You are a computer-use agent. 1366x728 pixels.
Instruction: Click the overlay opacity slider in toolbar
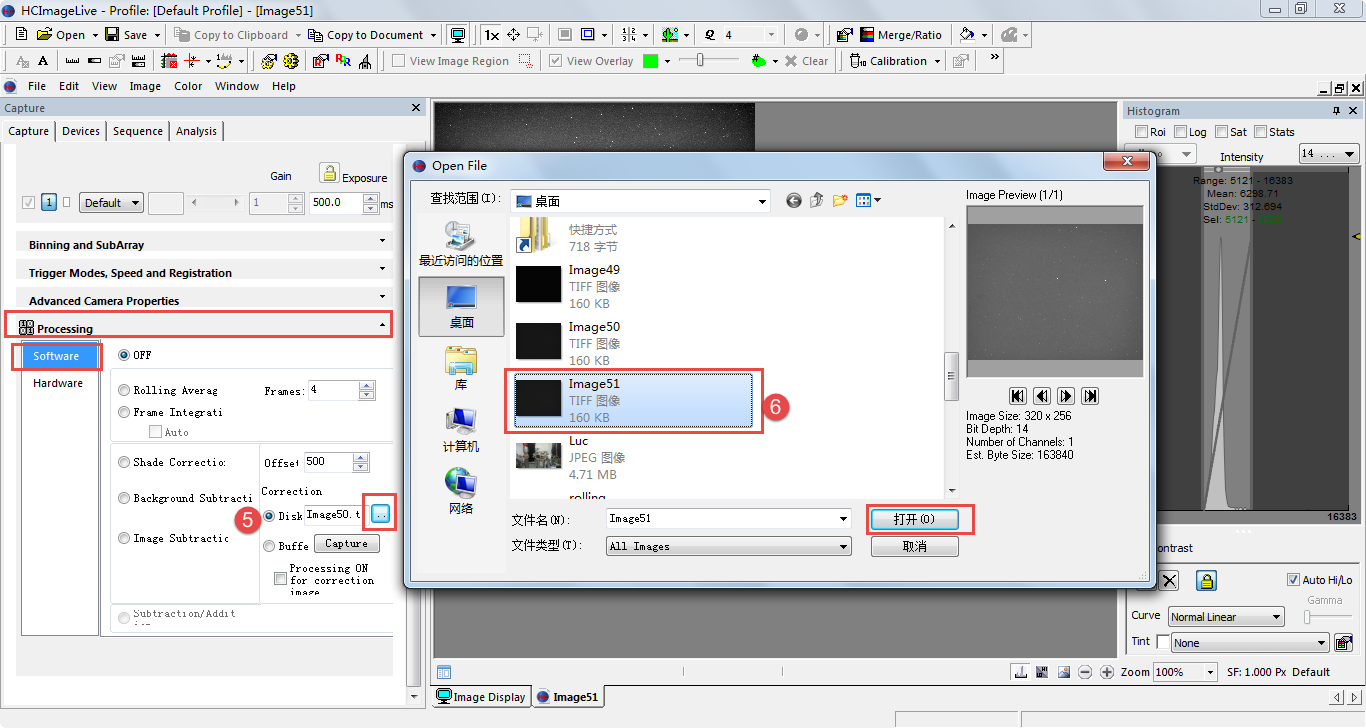click(x=701, y=61)
